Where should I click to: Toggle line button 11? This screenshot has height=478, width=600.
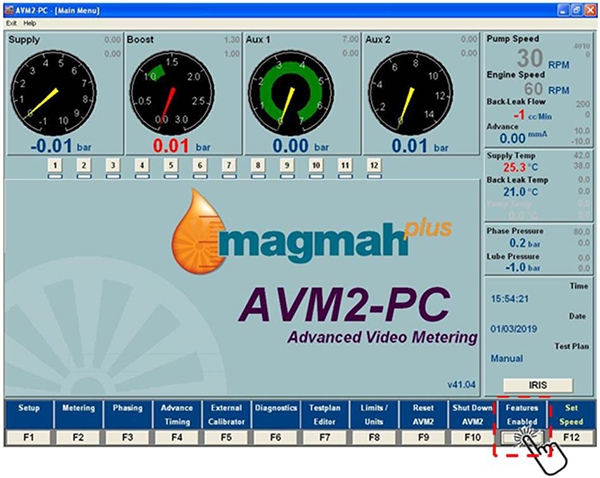pyautogui.click(x=345, y=165)
